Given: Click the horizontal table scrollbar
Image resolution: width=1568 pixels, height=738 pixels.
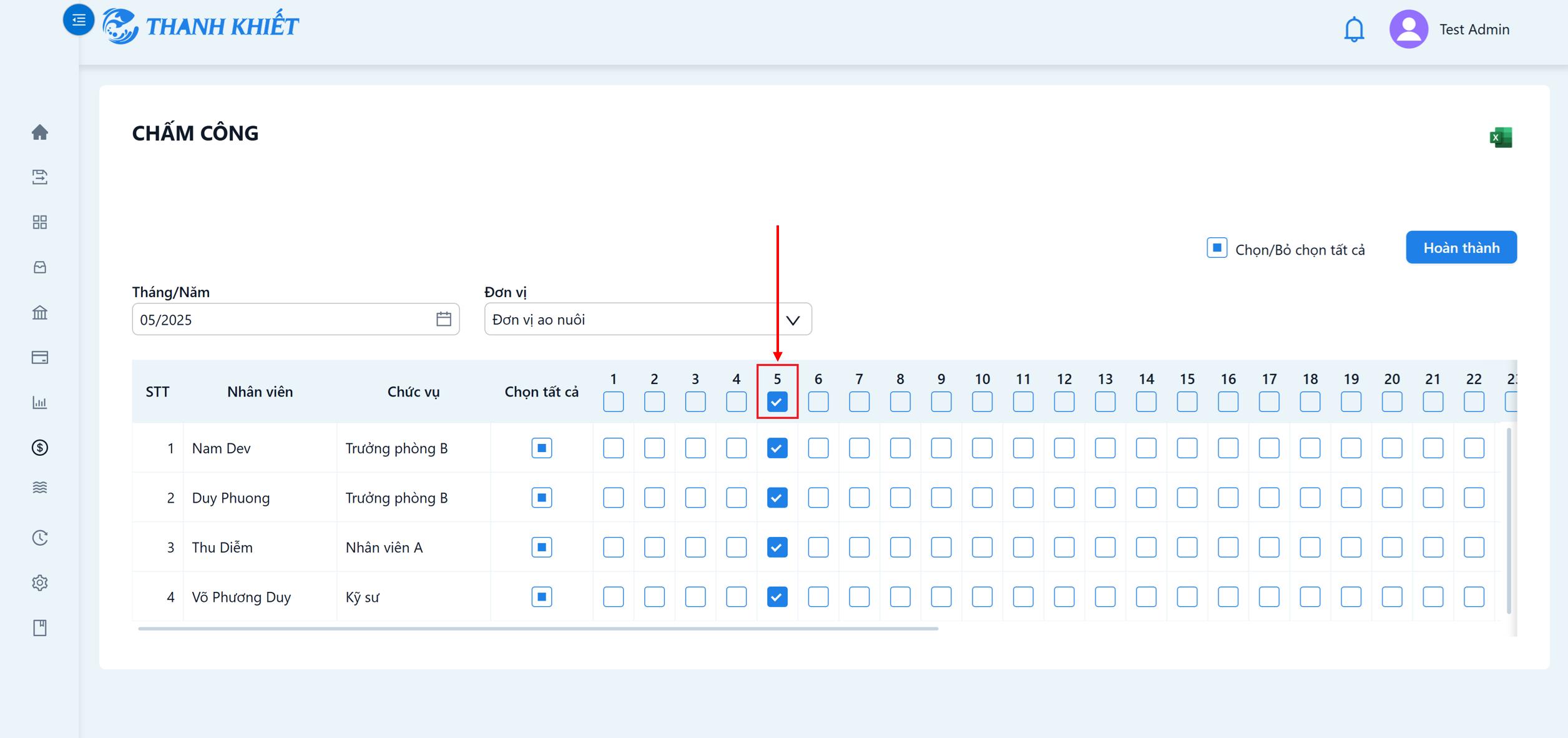Looking at the screenshot, I should point(538,629).
